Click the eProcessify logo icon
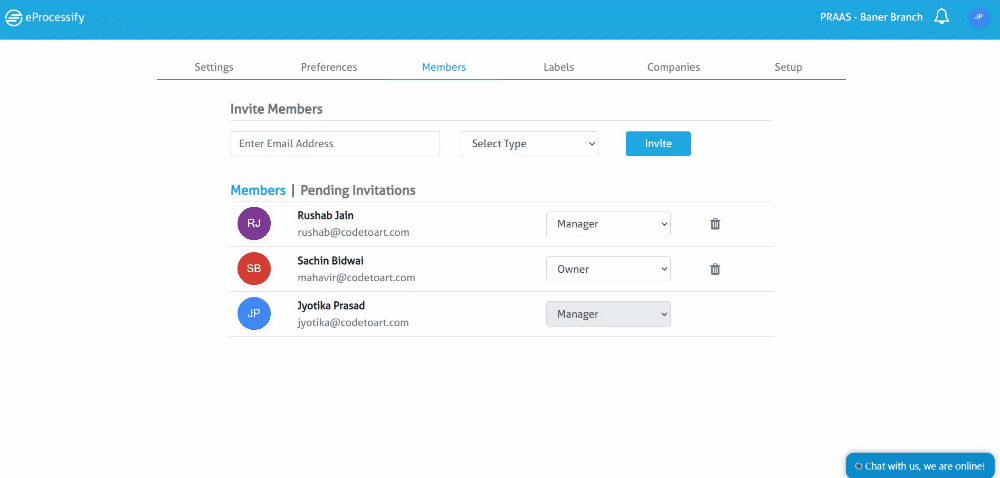Viewport: 1000px width, 478px height. pyautogui.click(x=13, y=18)
